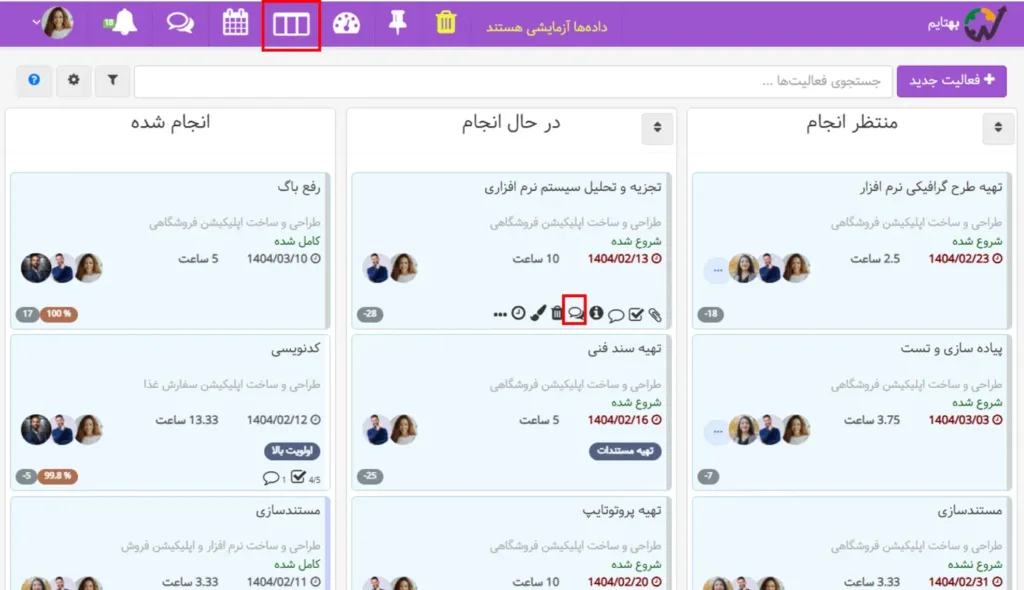Expand the more options dots on the card
The height and width of the screenshot is (590, 1024).
coord(500,312)
